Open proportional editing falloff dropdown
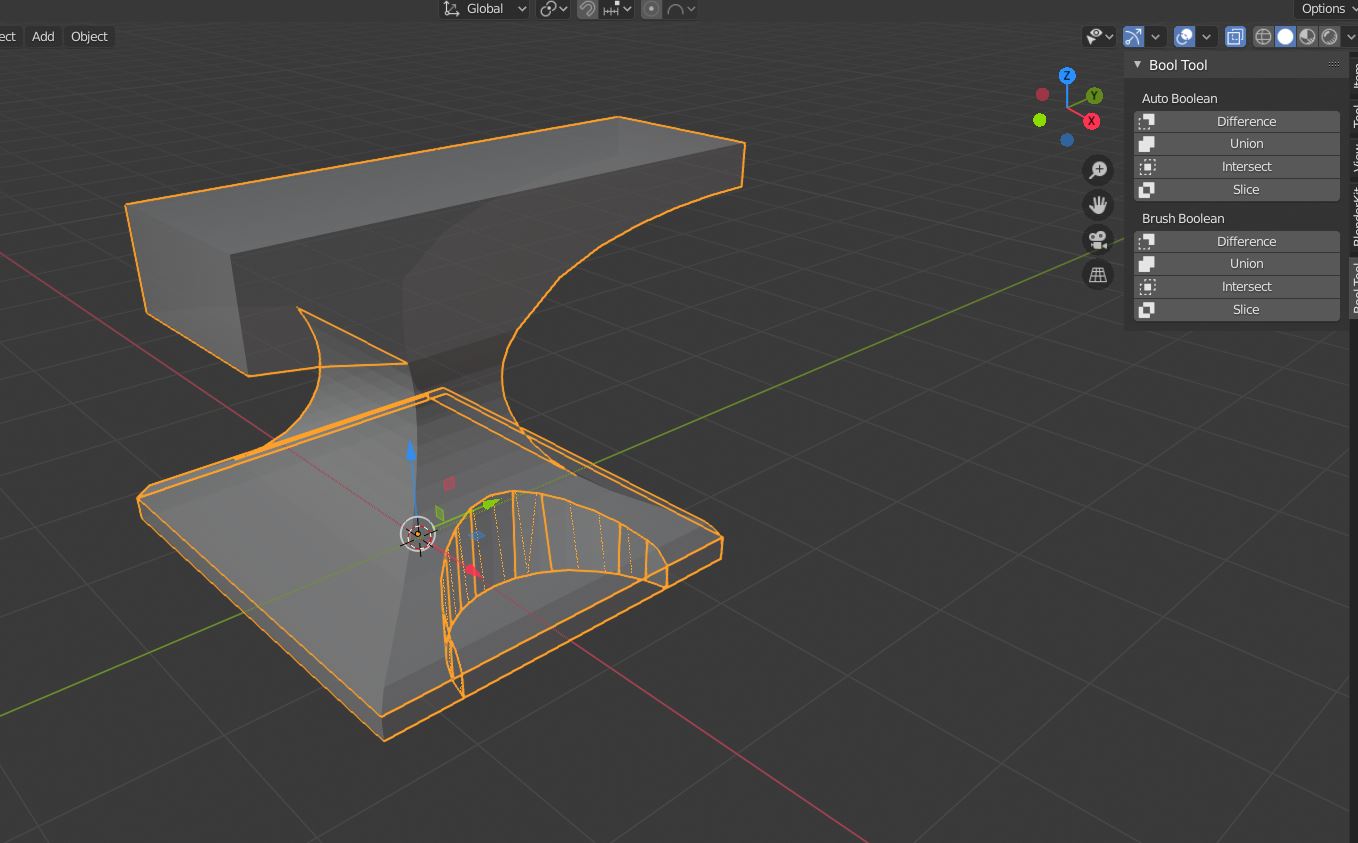This screenshot has width=1358, height=843. 682,9
